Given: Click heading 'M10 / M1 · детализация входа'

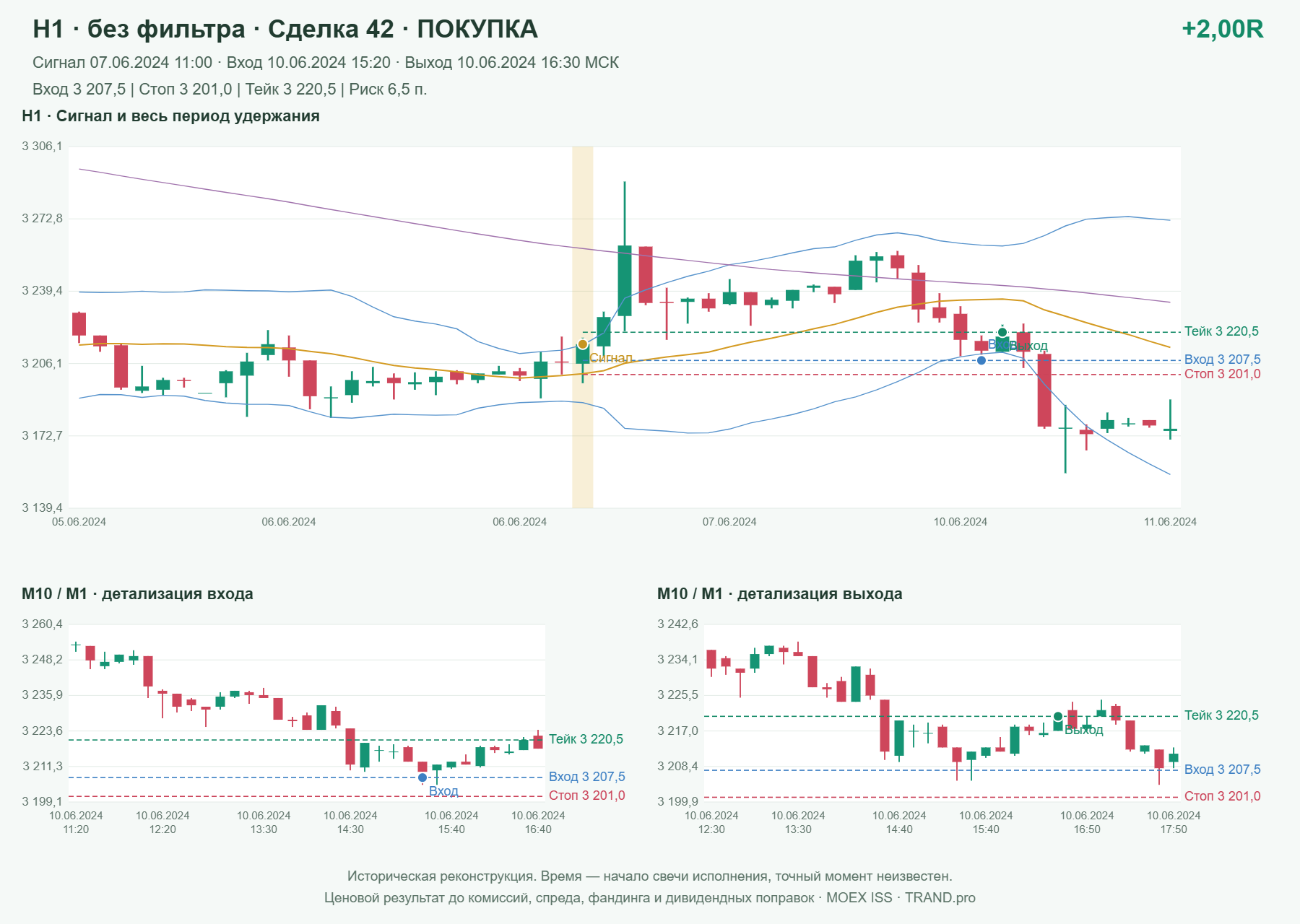Looking at the screenshot, I should coord(137,594).
